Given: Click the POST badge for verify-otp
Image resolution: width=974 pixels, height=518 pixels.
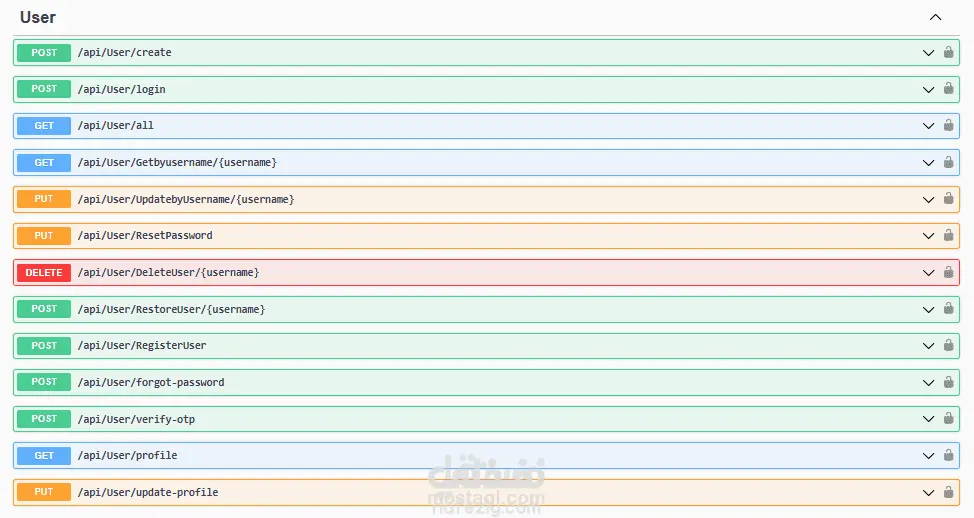Looking at the screenshot, I should coord(43,419).
